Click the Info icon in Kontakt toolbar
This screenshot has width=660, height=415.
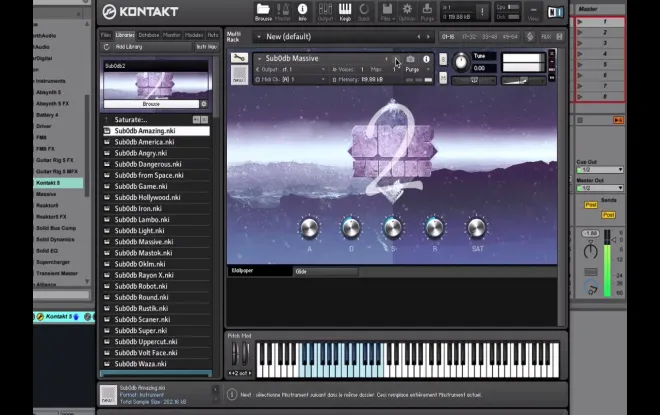302,12
